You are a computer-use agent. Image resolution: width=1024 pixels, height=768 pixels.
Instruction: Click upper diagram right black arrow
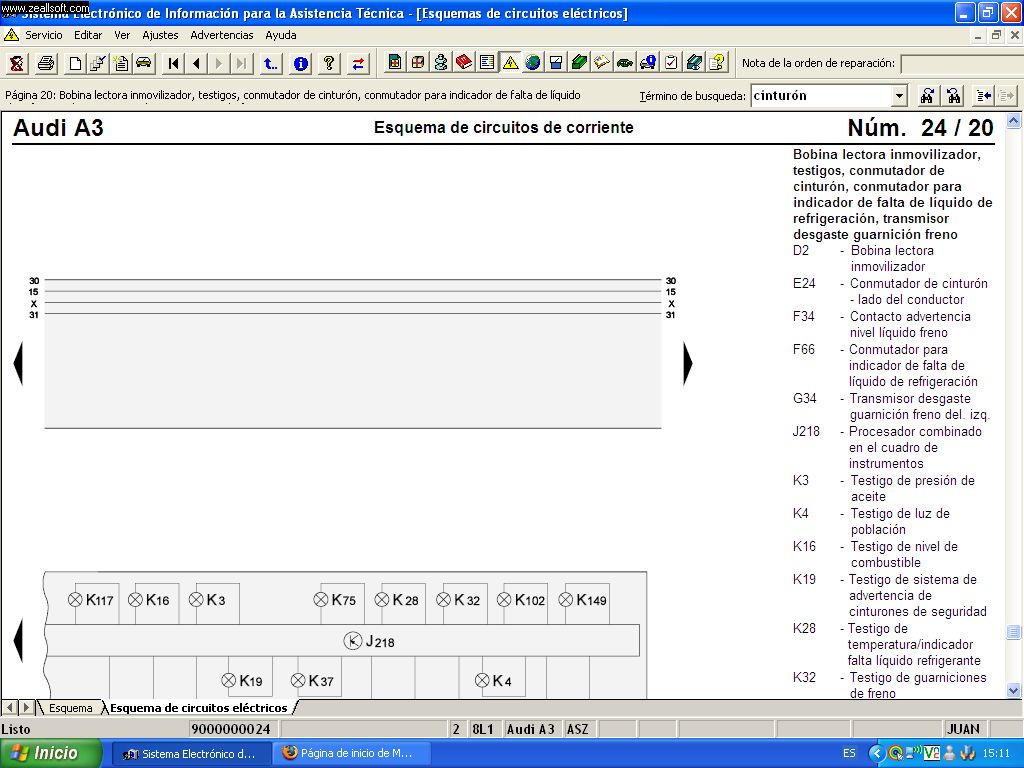(688, 363)
